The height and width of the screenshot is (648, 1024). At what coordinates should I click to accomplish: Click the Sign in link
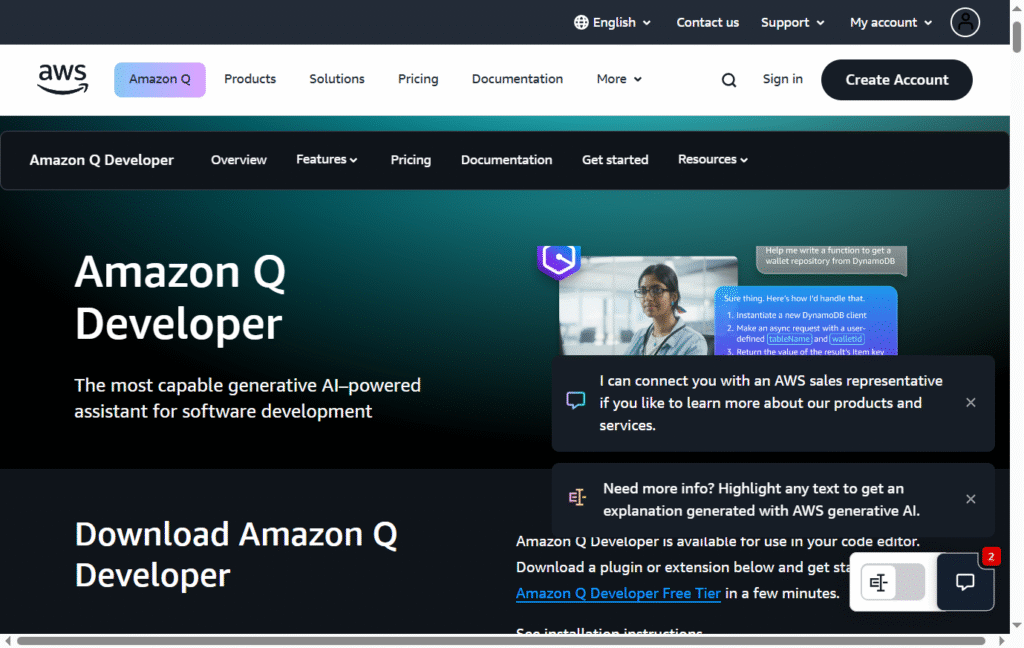[782, 79]
